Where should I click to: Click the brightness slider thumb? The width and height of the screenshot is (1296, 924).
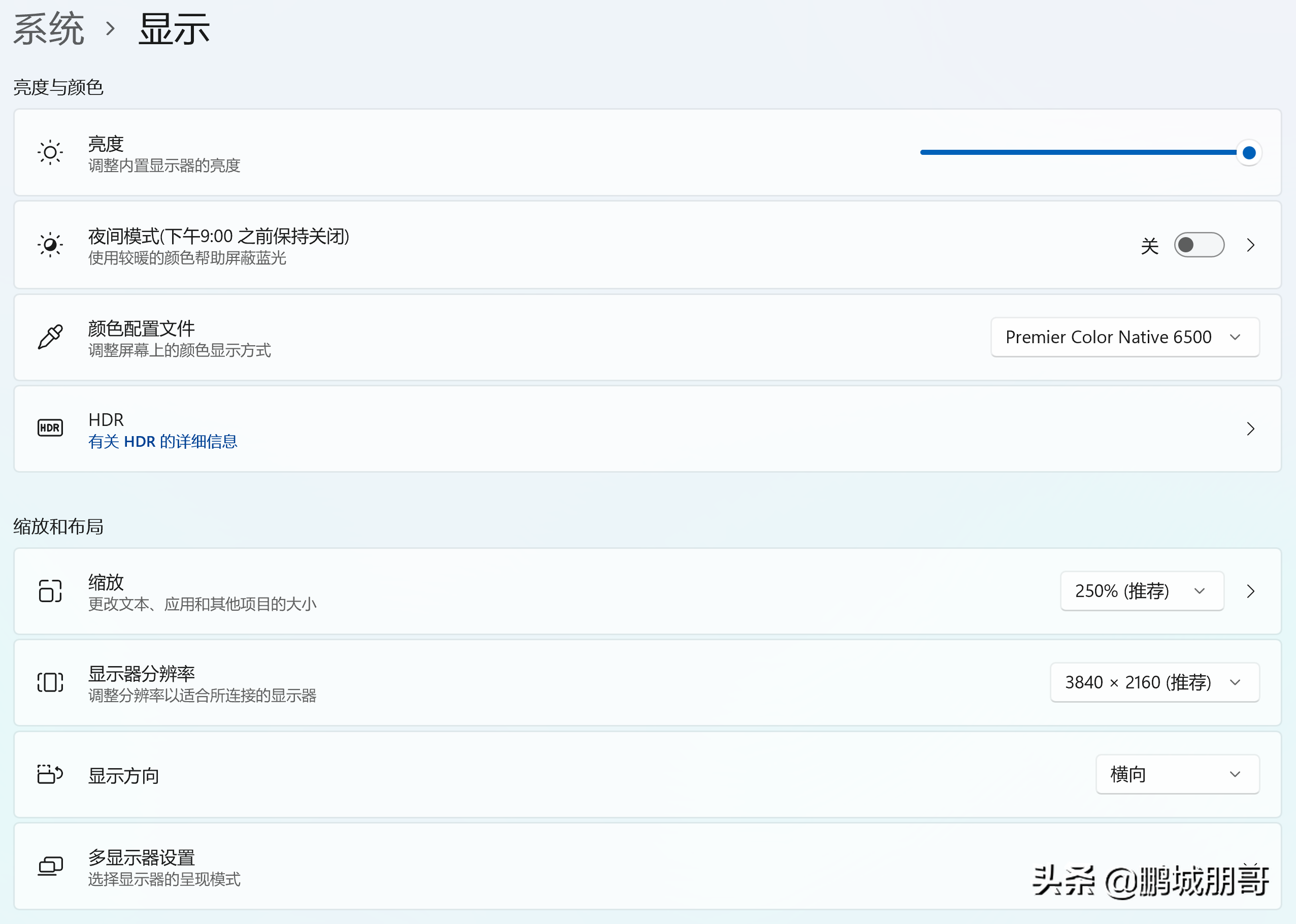1249,152
